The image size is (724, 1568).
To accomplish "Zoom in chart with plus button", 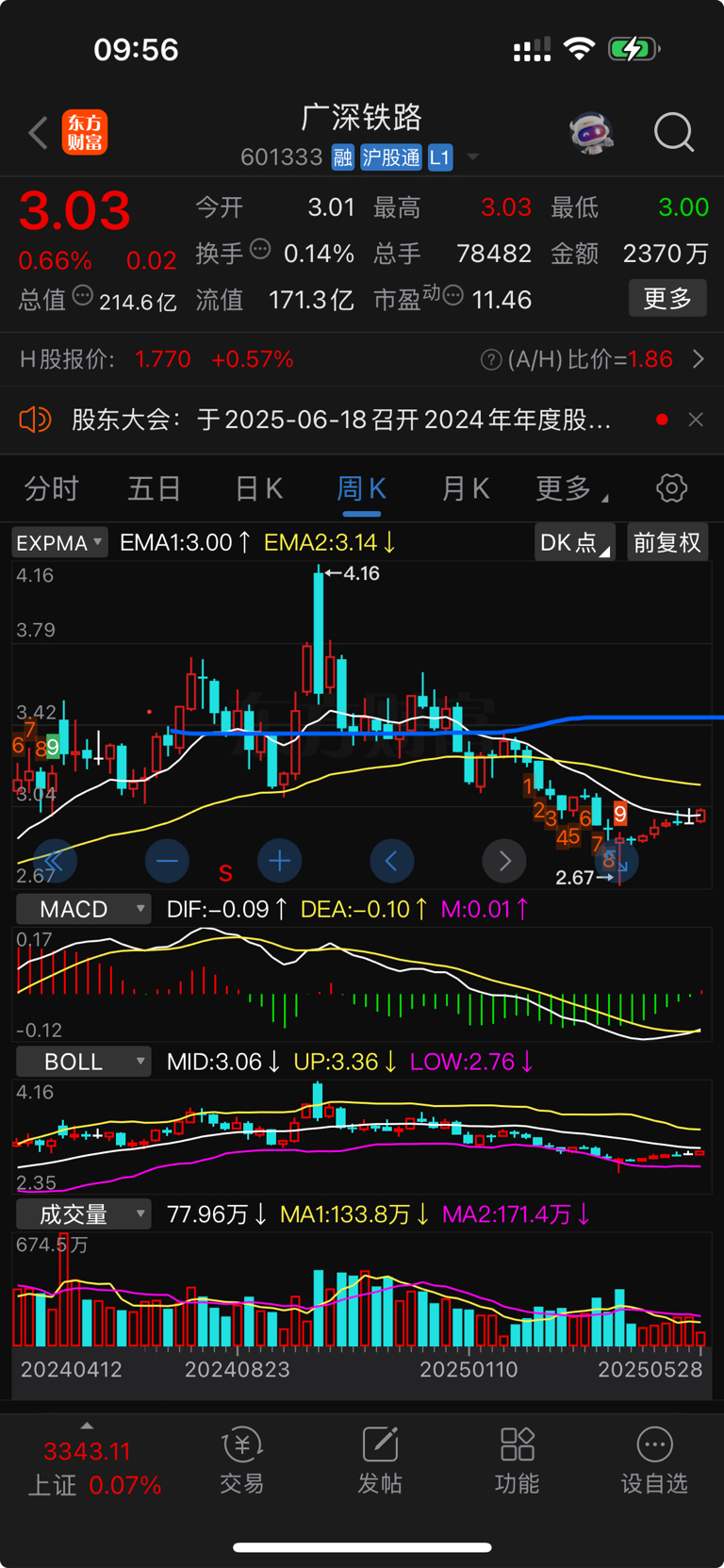I will [x=279, y=861].
